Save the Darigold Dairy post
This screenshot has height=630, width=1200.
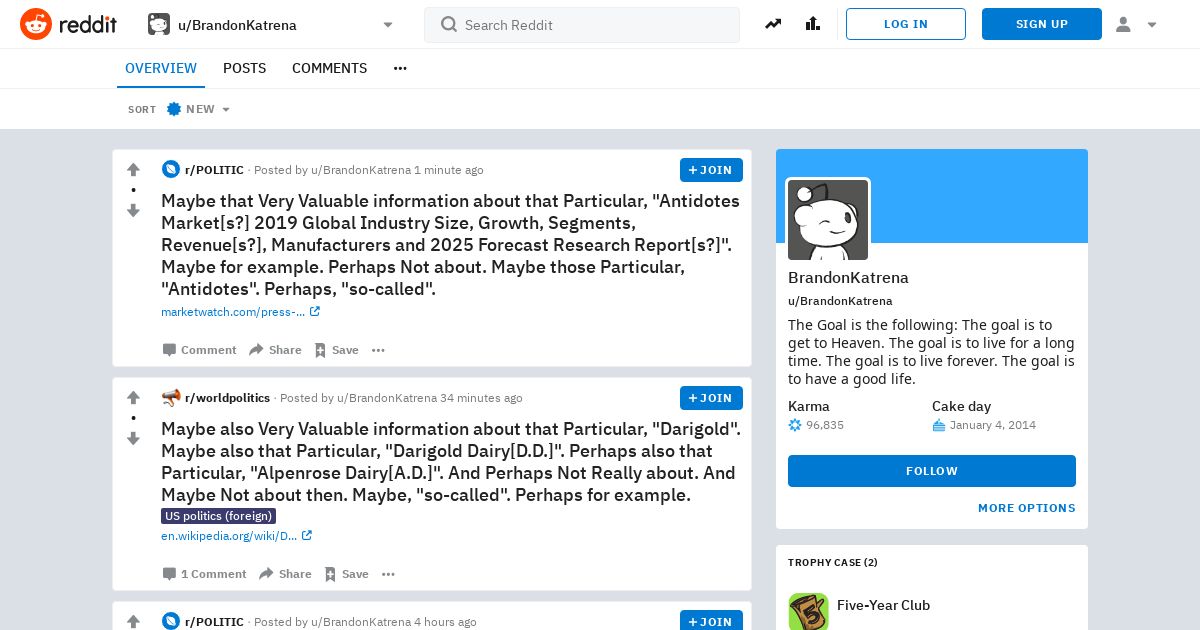click(346, 574)
